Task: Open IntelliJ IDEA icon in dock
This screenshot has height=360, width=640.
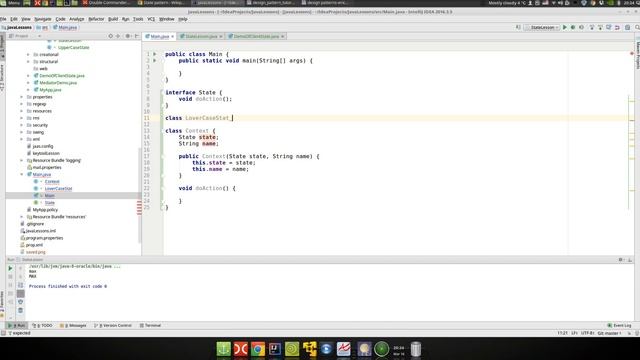Action: [275, 349]
